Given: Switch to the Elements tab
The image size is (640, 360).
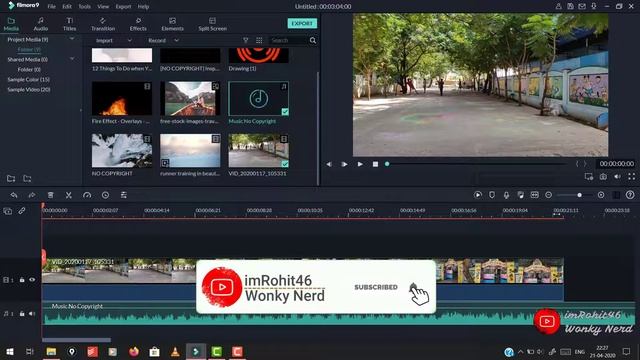Looking at the screenshot, I should [172, 24].
